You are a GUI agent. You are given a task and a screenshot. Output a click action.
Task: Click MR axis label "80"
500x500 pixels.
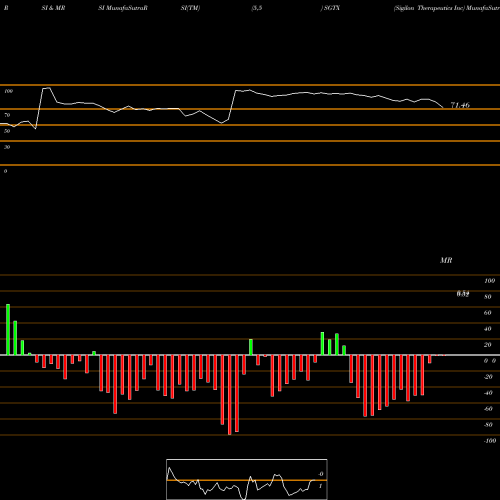point(488,297)
